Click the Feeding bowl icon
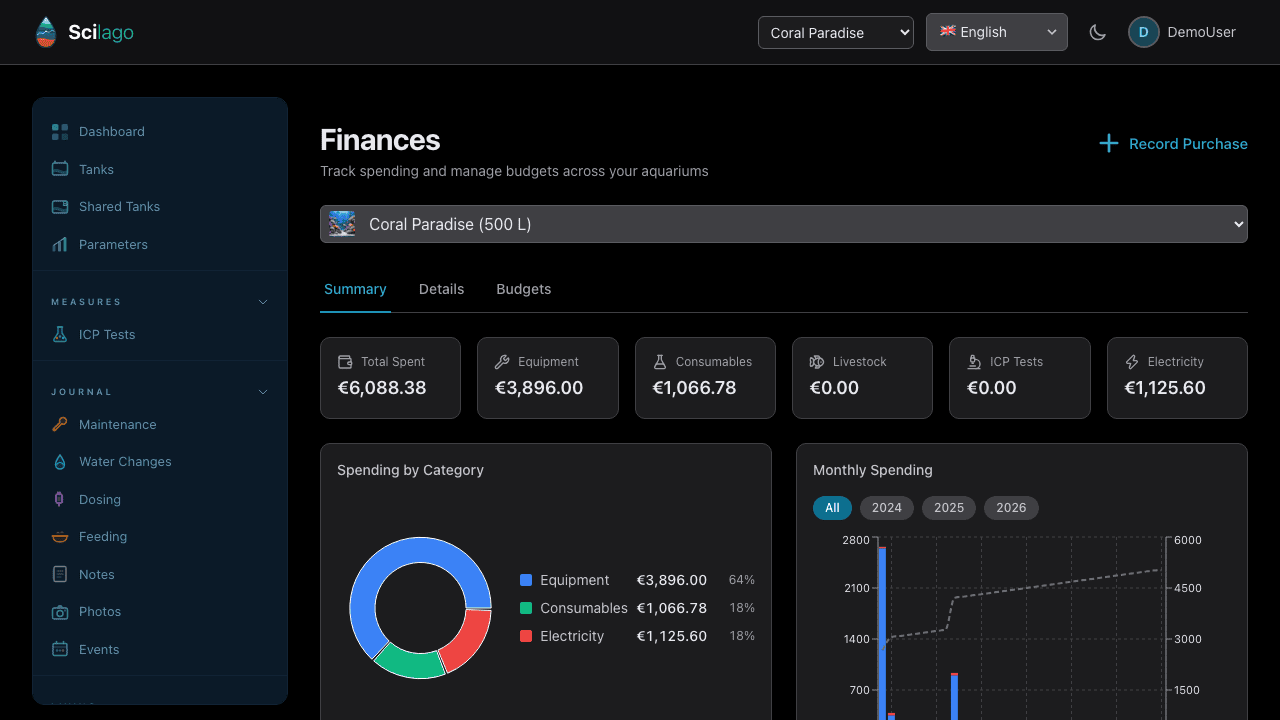The width and height of the screenshot is (1280, 720). point(60,537)
